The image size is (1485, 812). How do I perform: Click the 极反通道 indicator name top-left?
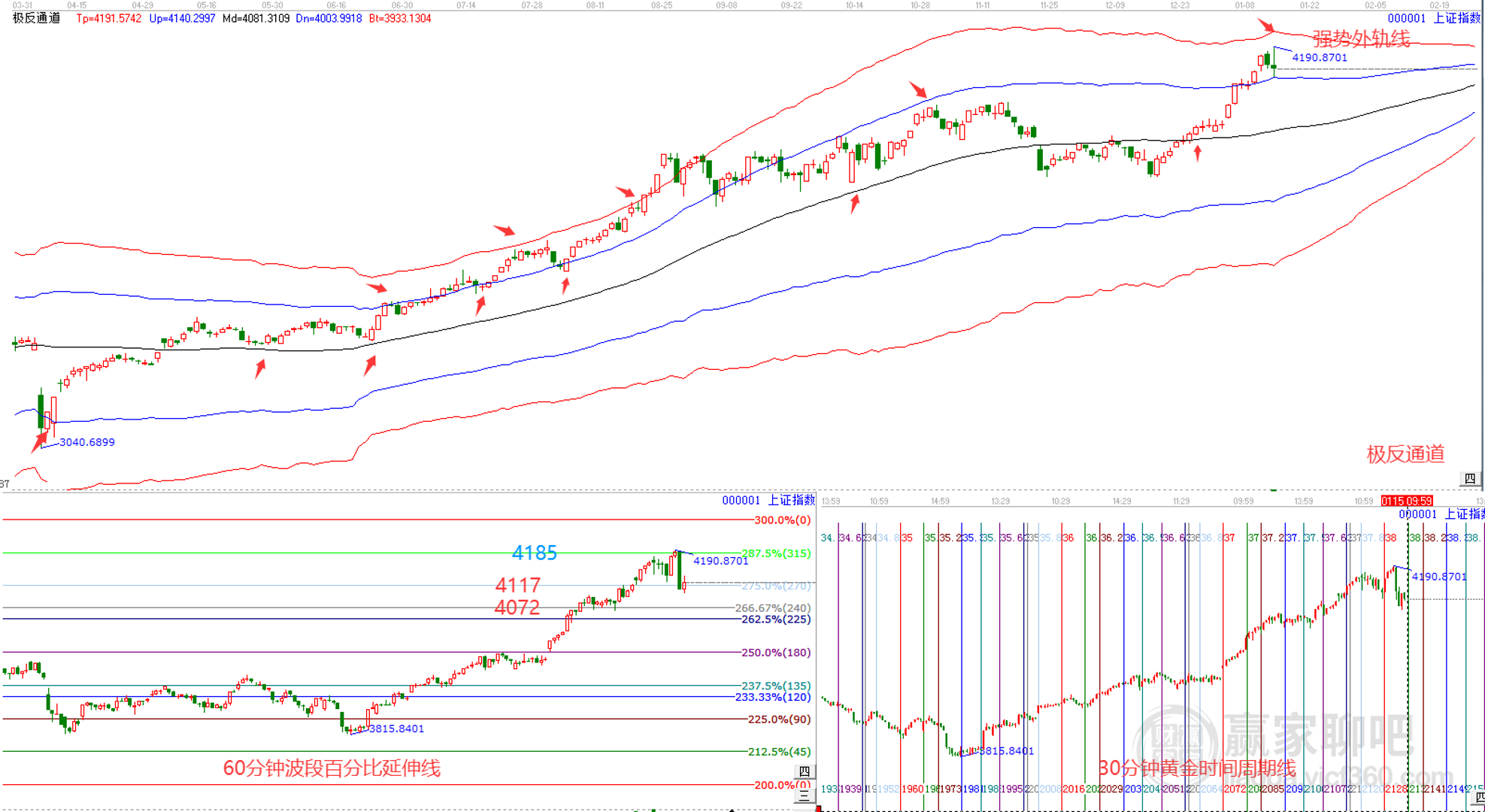point(36,18)
